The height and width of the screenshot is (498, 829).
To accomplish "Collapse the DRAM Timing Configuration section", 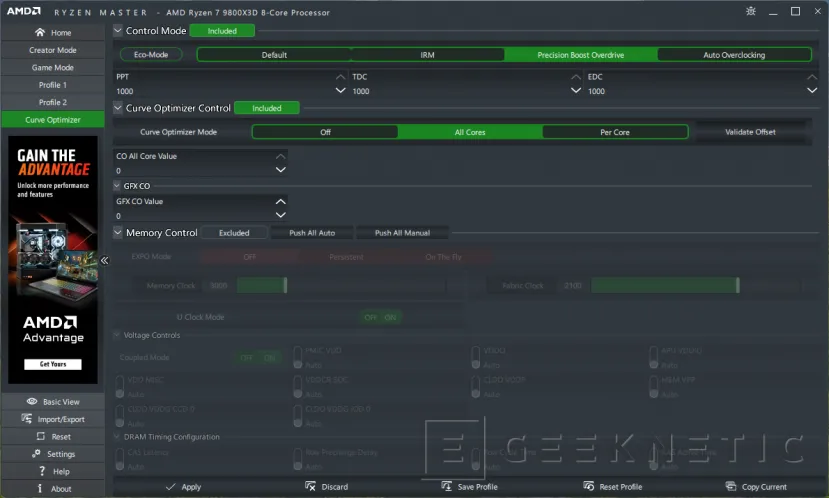I will tap(117, 436).
